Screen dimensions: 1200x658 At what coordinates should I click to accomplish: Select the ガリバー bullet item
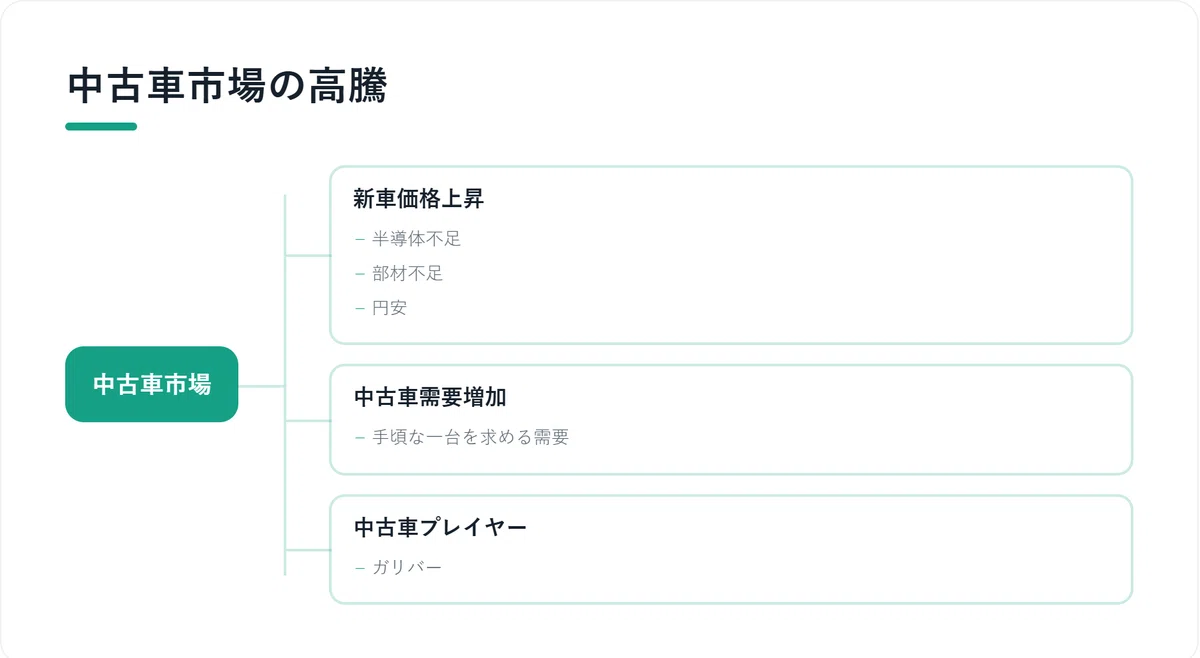pyautogui.click(x=407, y=567)
